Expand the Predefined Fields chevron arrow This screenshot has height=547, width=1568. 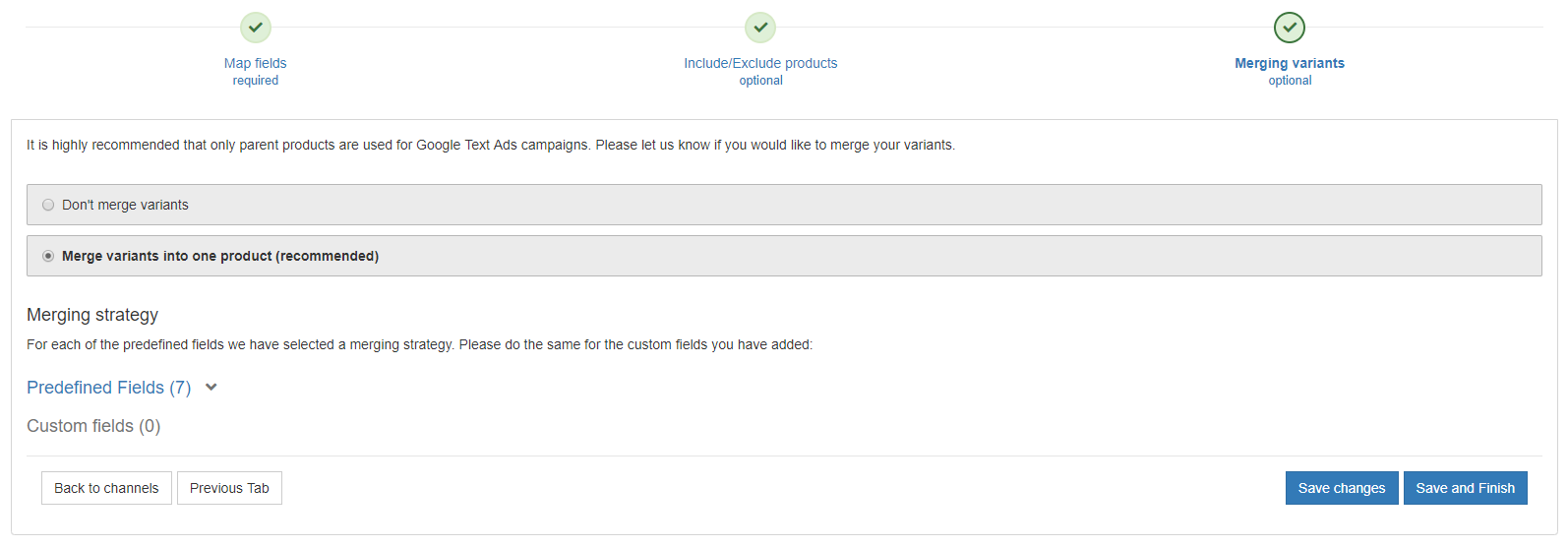211,388
